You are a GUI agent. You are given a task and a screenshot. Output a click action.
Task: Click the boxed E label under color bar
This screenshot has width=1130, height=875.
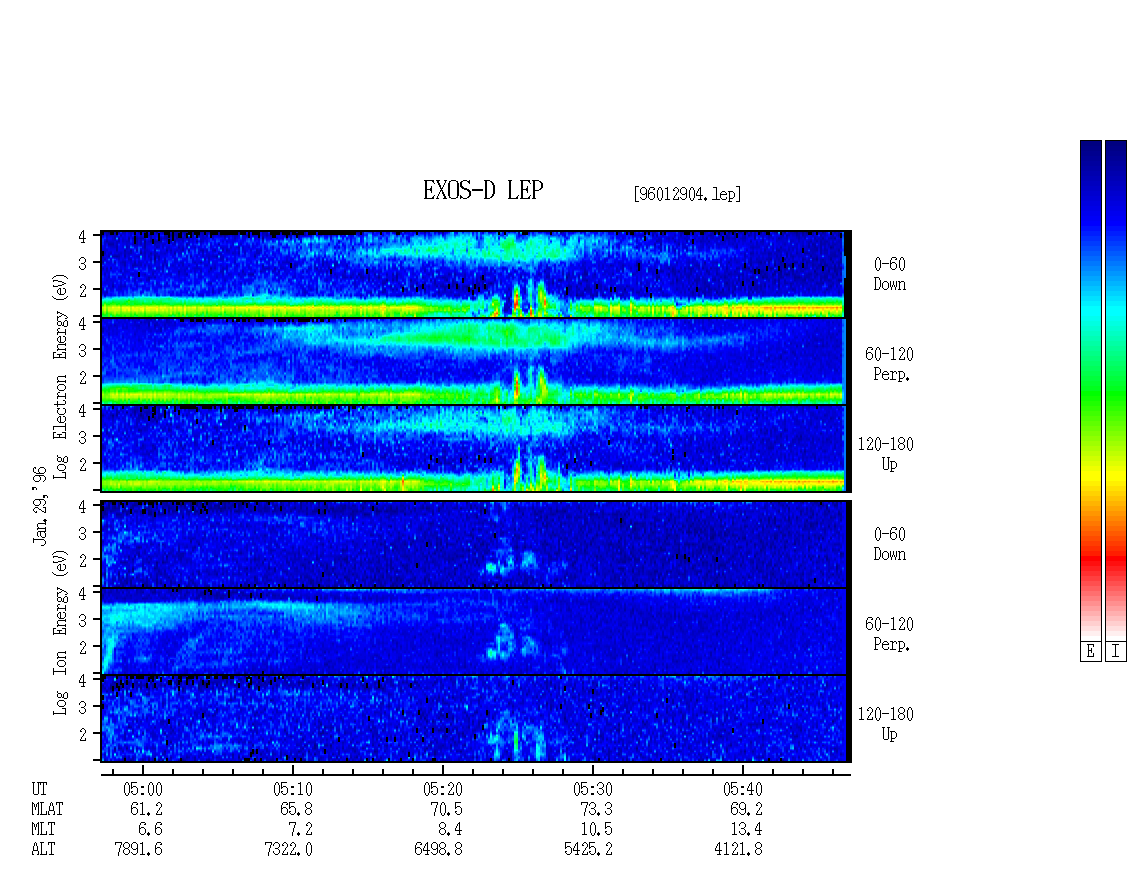1090,652
